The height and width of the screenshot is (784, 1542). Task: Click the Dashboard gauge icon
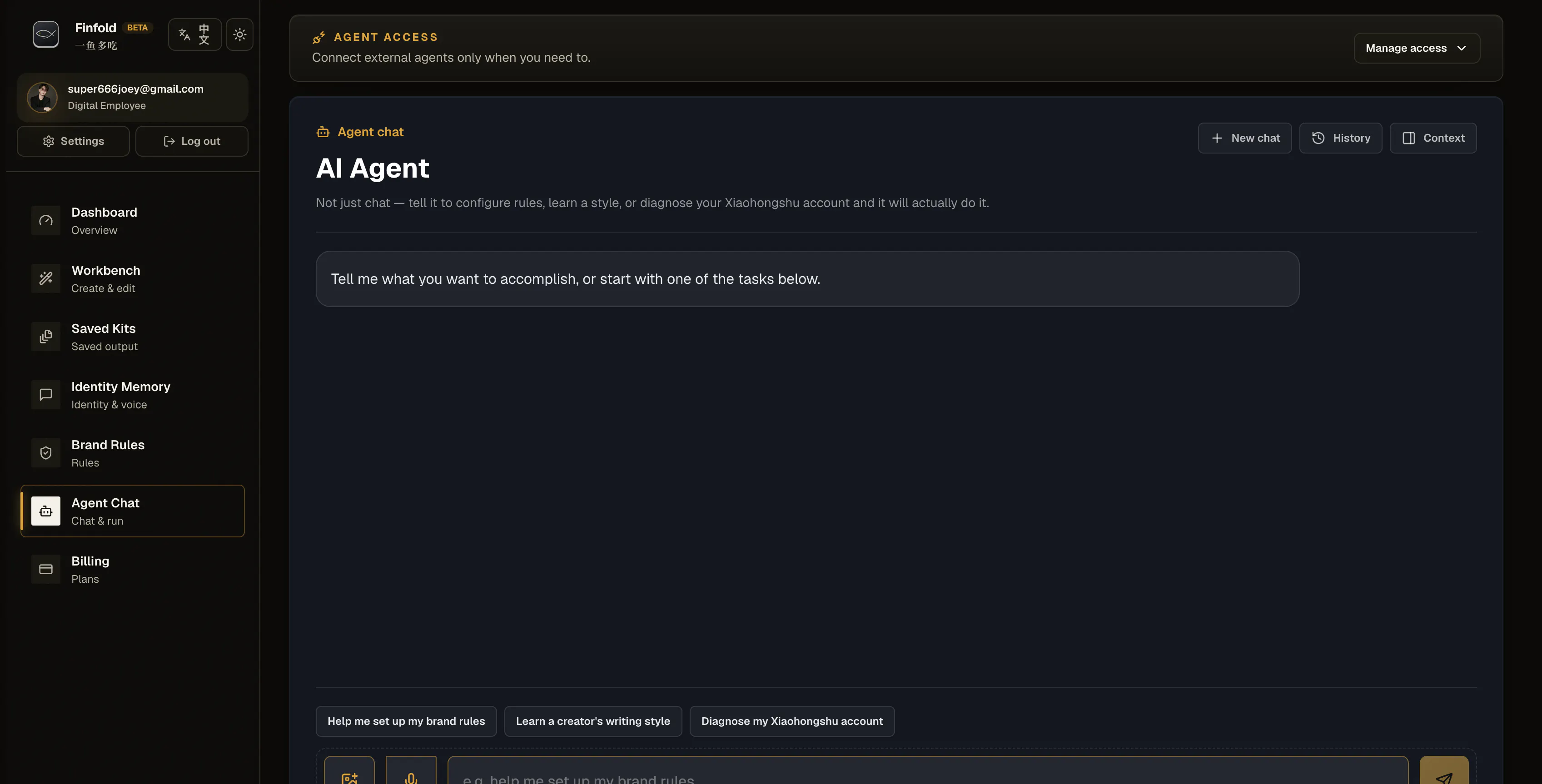45,220
